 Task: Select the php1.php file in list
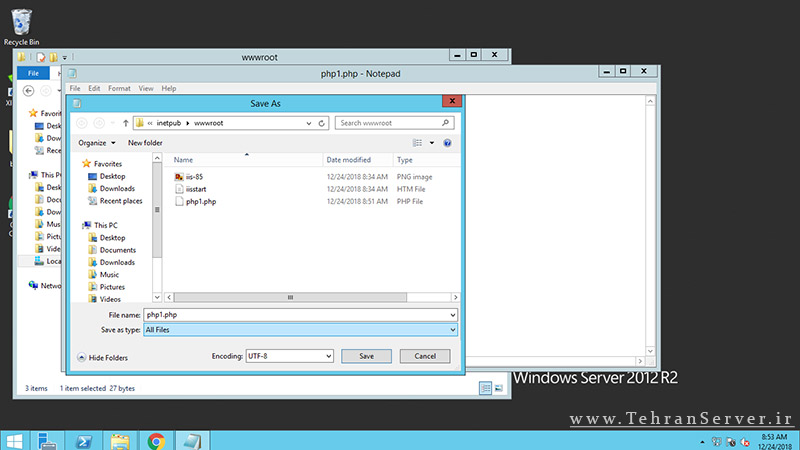[x=200, y=201]
